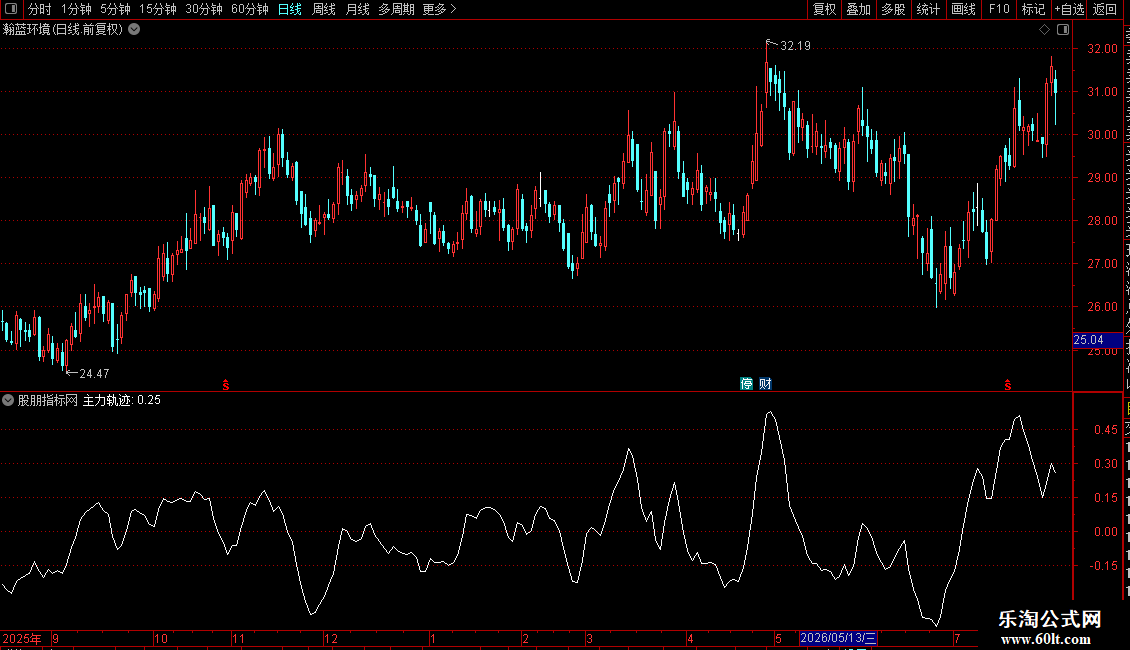
Task: Open the 多股 multi-stock view
Action: pyautogui.click(x=893, y=9)
